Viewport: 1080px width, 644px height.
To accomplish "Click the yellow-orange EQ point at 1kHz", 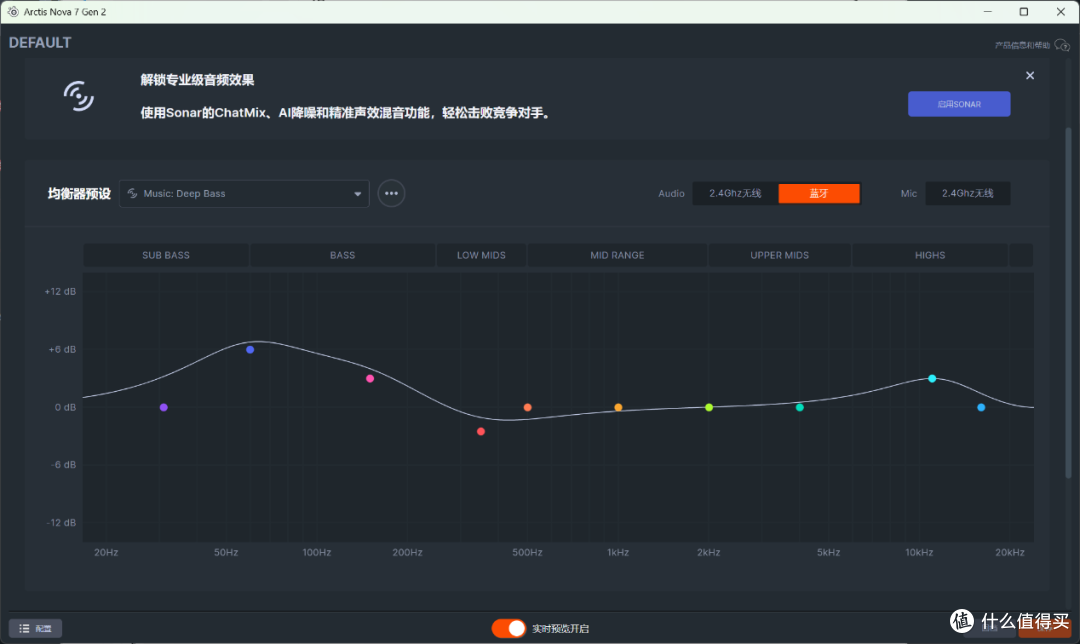I will pyautogui.click(x=619, y=408).
